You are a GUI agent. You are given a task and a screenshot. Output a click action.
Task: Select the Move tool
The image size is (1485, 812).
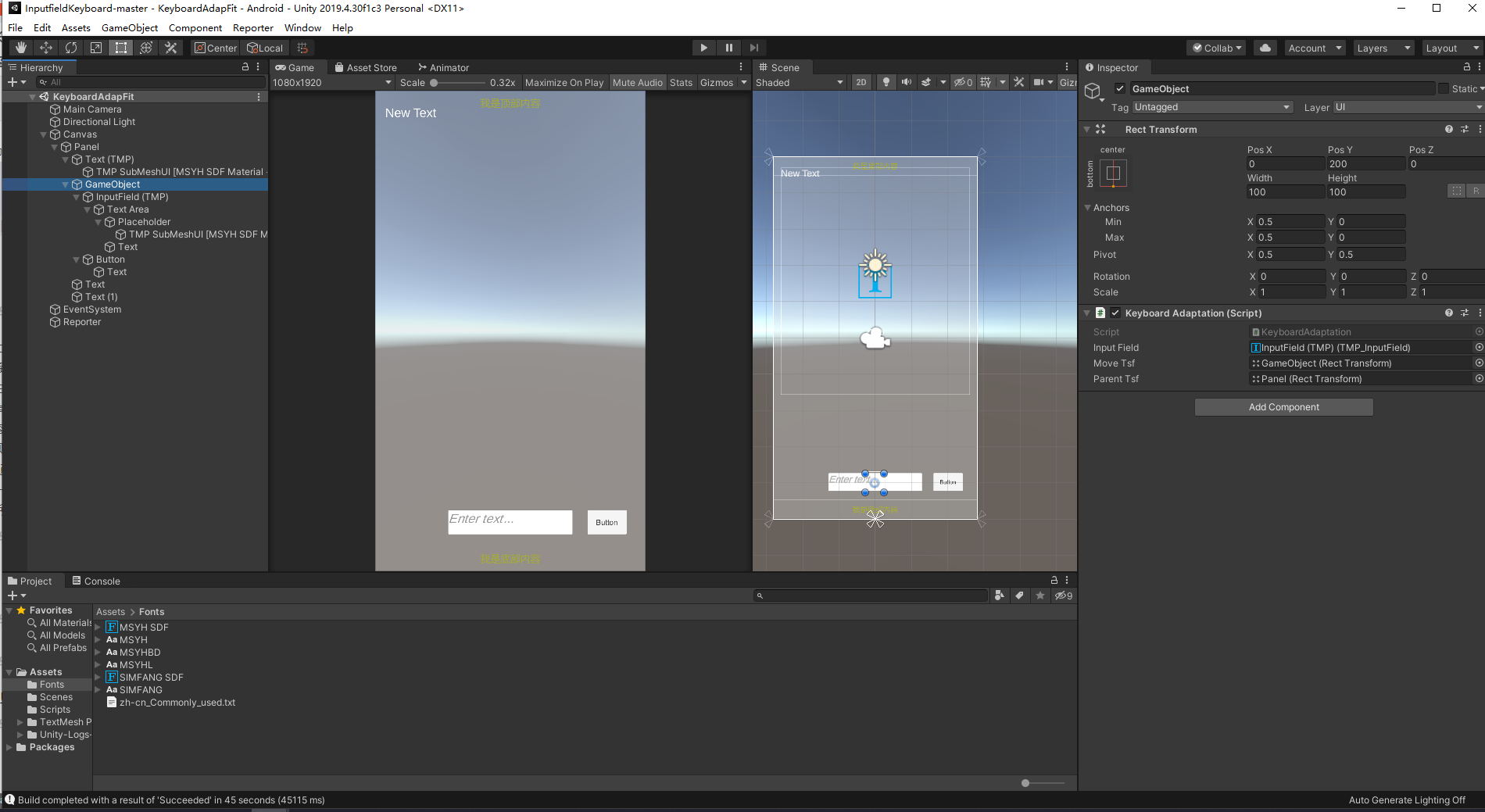point(46,48)
